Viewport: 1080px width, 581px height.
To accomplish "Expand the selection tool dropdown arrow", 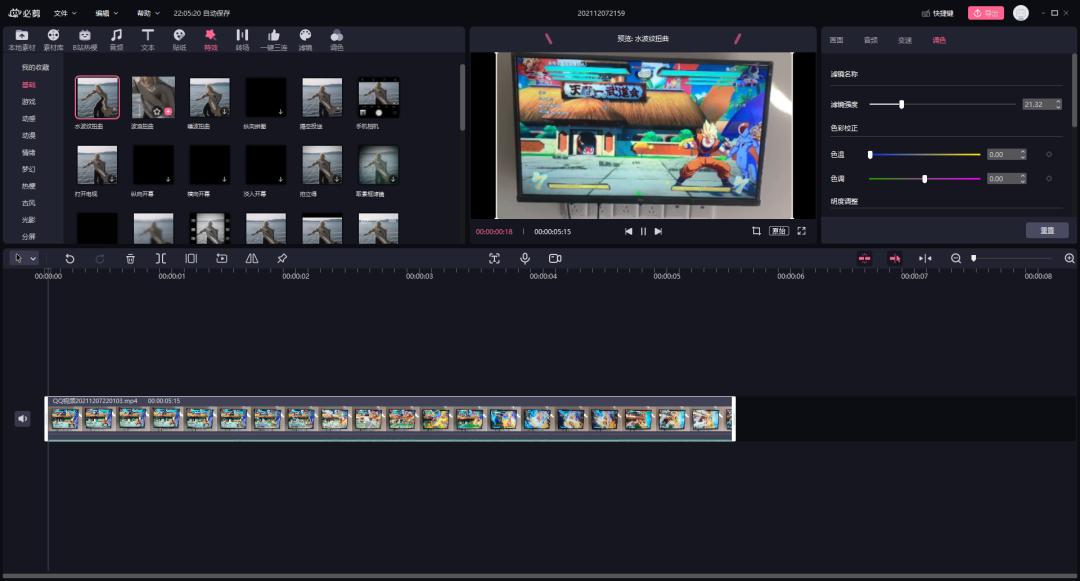I will click(32, 258).
